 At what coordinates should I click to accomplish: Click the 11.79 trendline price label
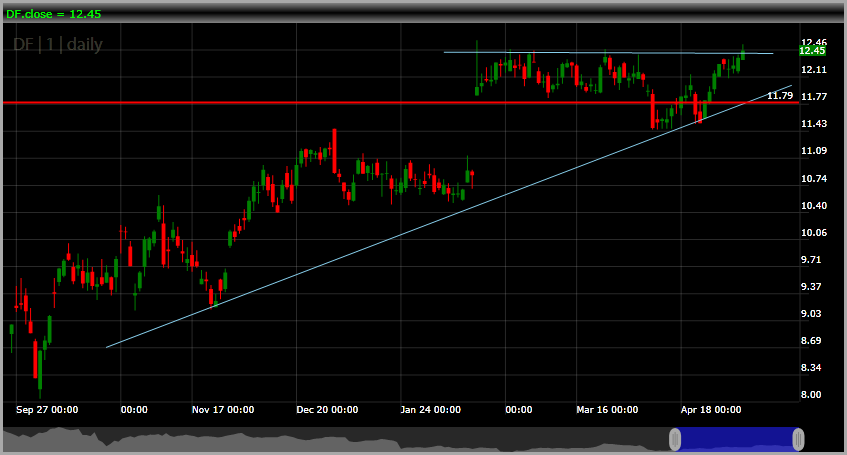(780, 96)
